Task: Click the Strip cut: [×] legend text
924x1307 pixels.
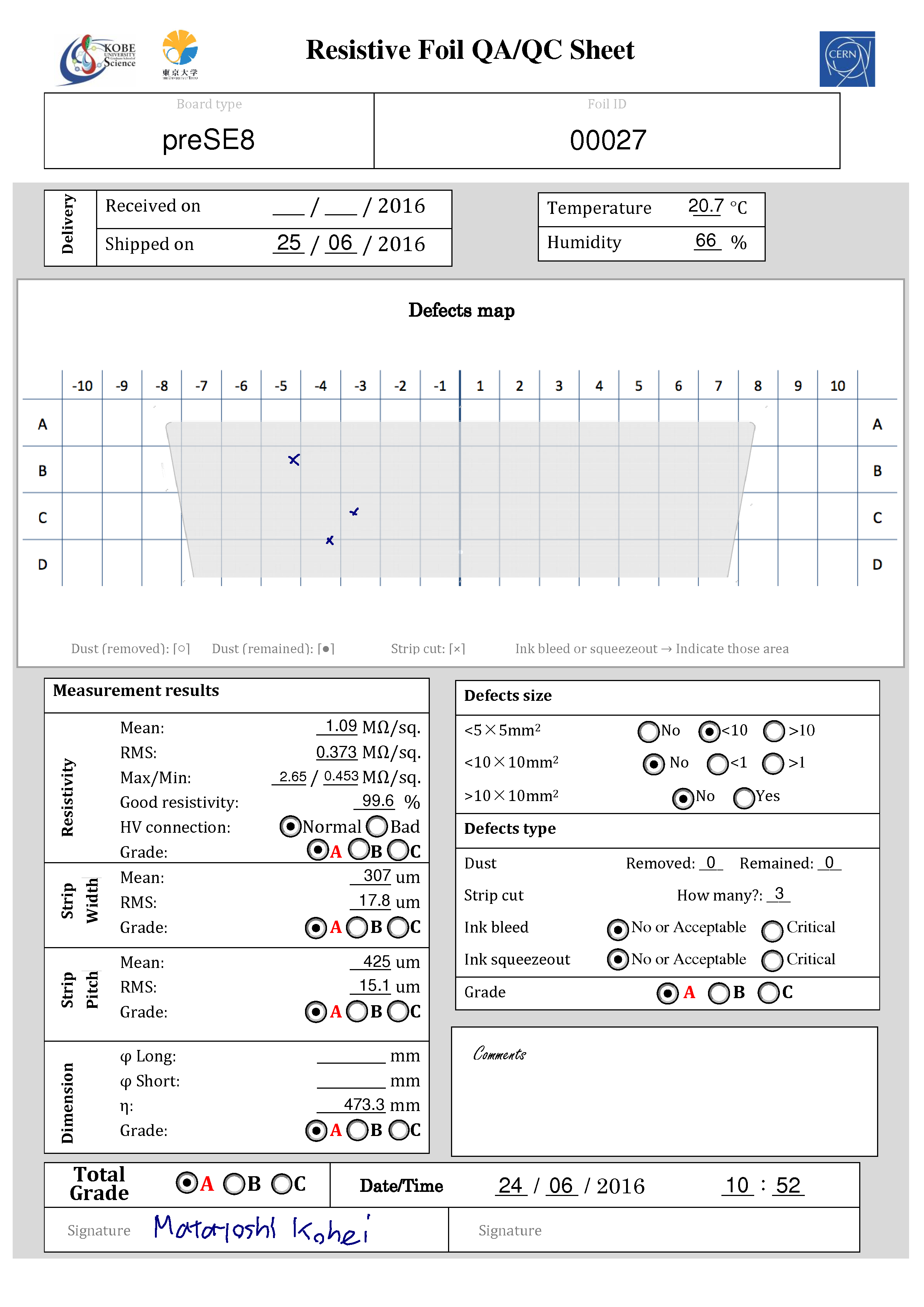Action: click(428, 648)
